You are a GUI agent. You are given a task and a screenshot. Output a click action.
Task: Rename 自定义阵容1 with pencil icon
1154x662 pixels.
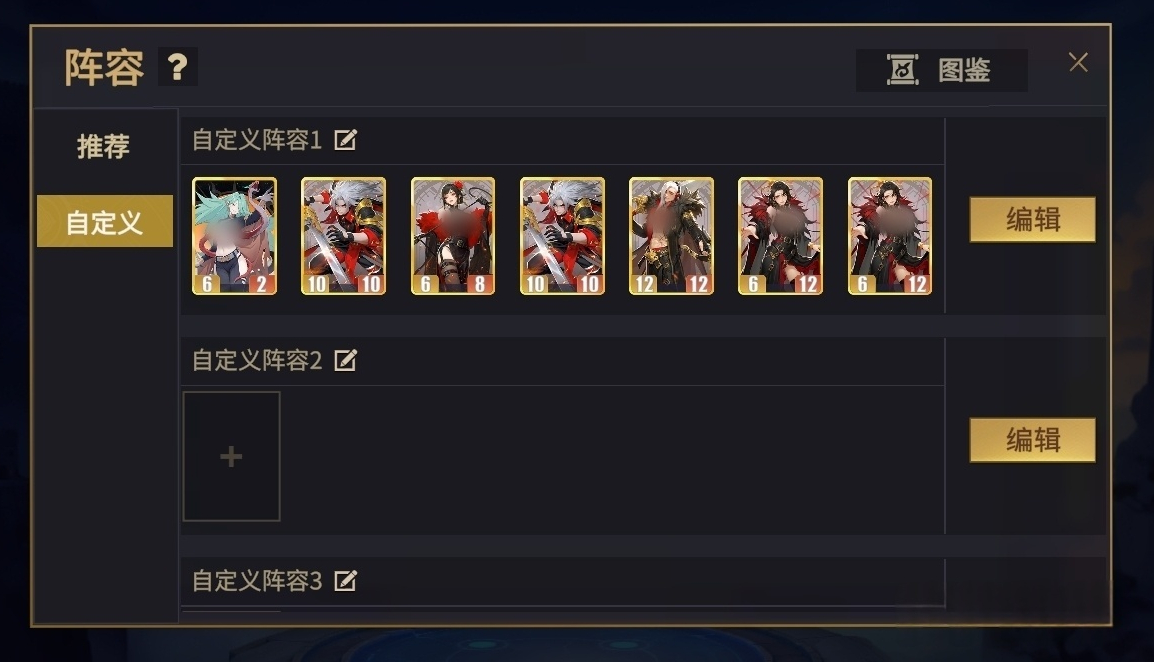click(x=345, y=140)
